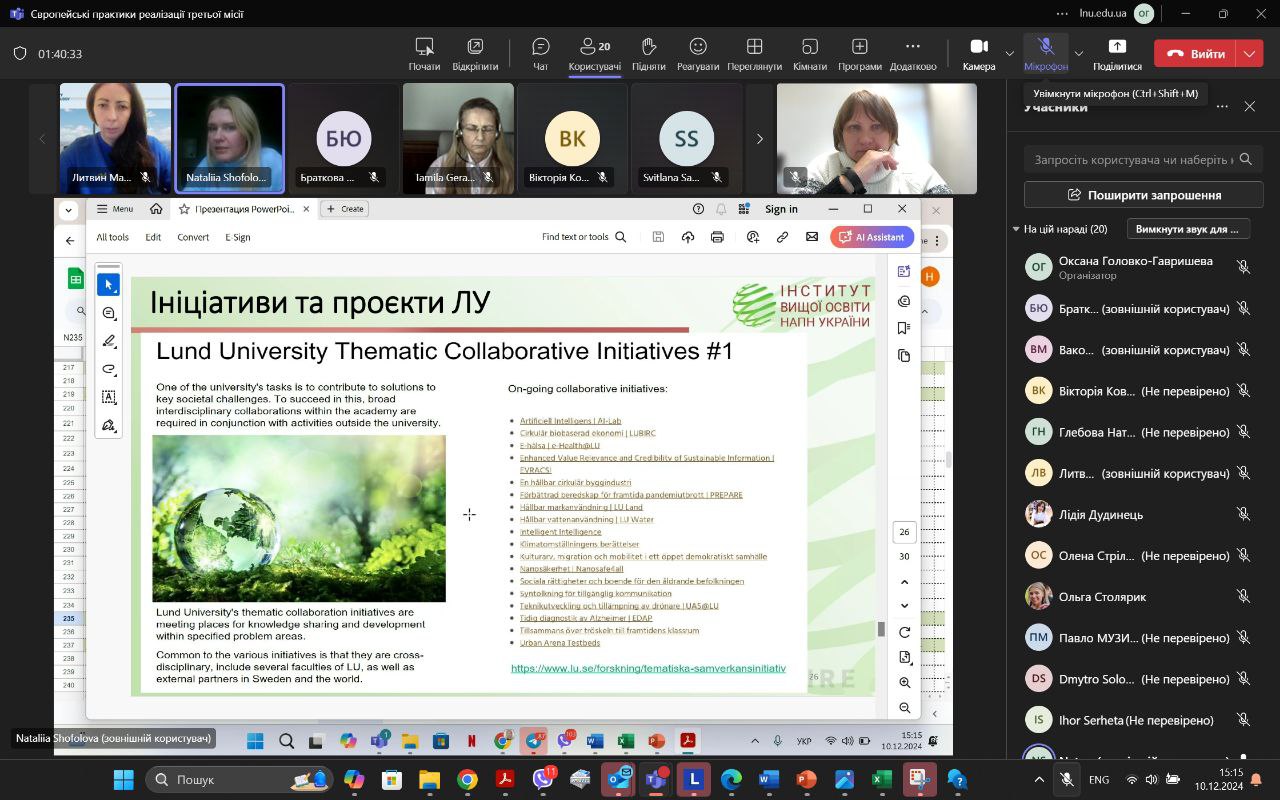Image resolution: width=1280 pixels, height=800 pixels.
Task: Open Teams settings and more ellipsis in title bar
Action: point(1062,14)
